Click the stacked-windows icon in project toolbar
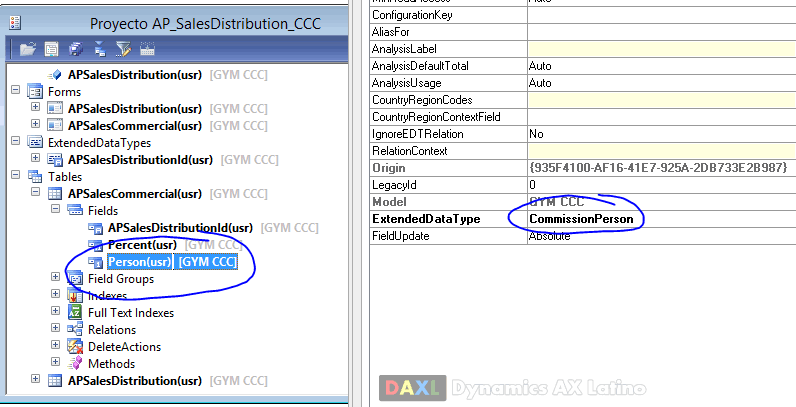Image resolution: width=796 pixels, height=407 pixels. (x=76, y=49)
